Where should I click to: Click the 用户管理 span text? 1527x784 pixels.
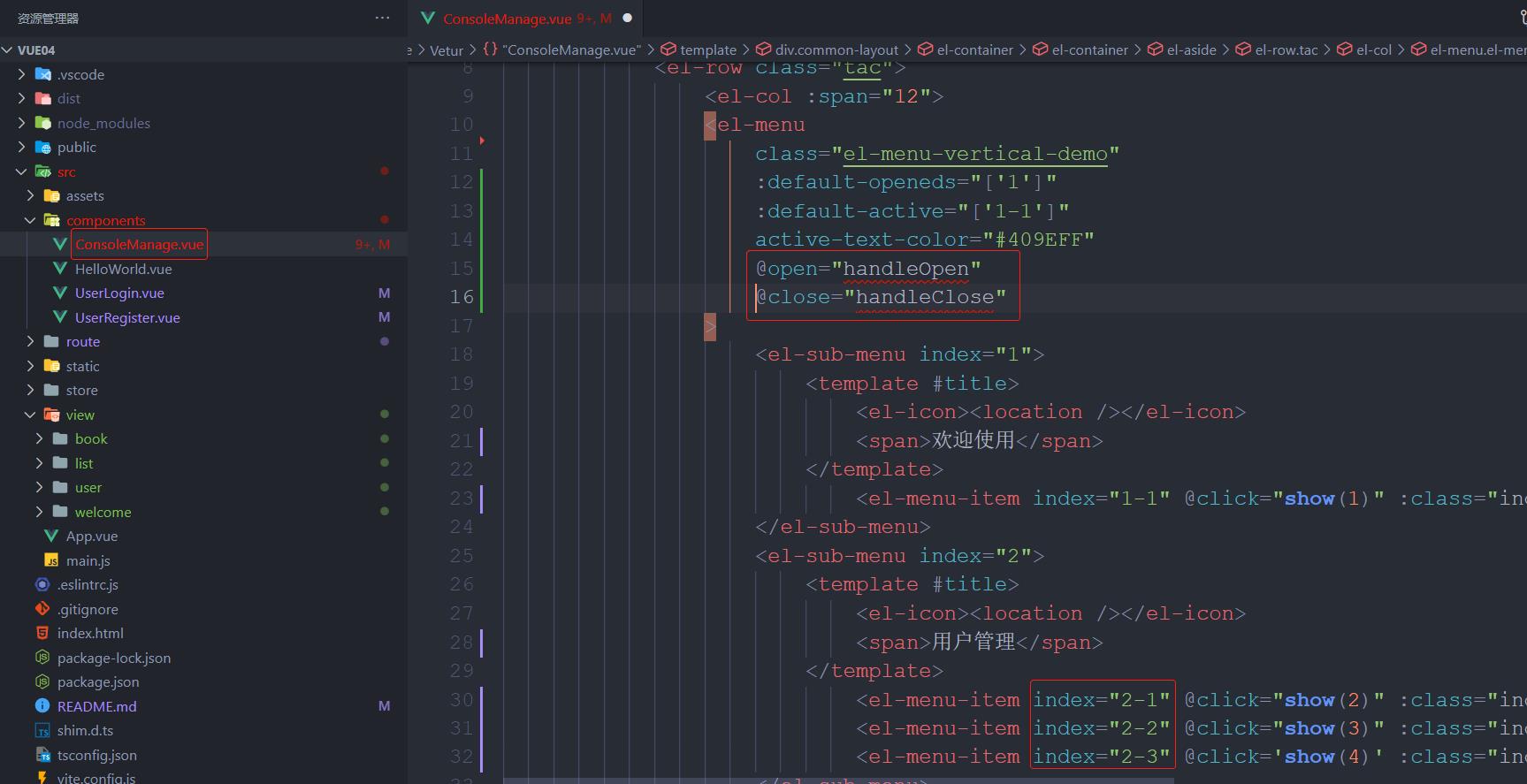click(973, 642)
